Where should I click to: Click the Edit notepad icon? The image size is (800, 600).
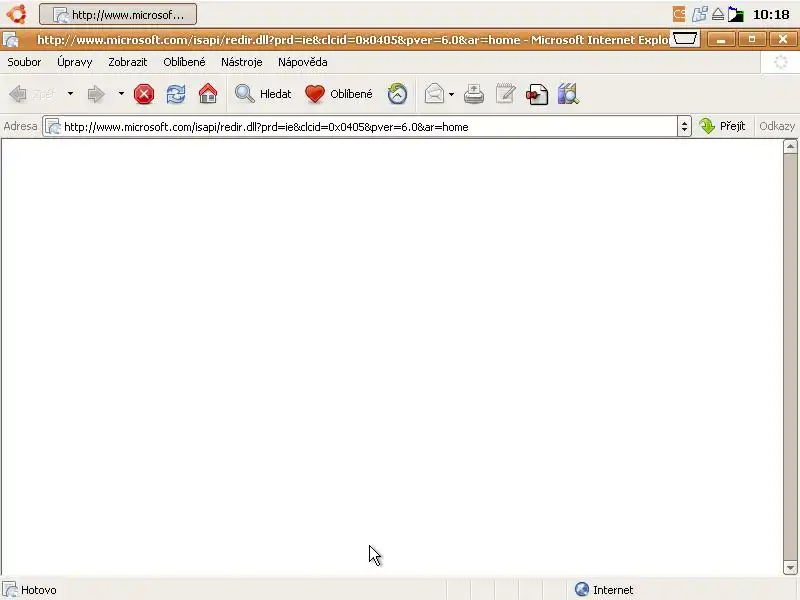point(506,94)
